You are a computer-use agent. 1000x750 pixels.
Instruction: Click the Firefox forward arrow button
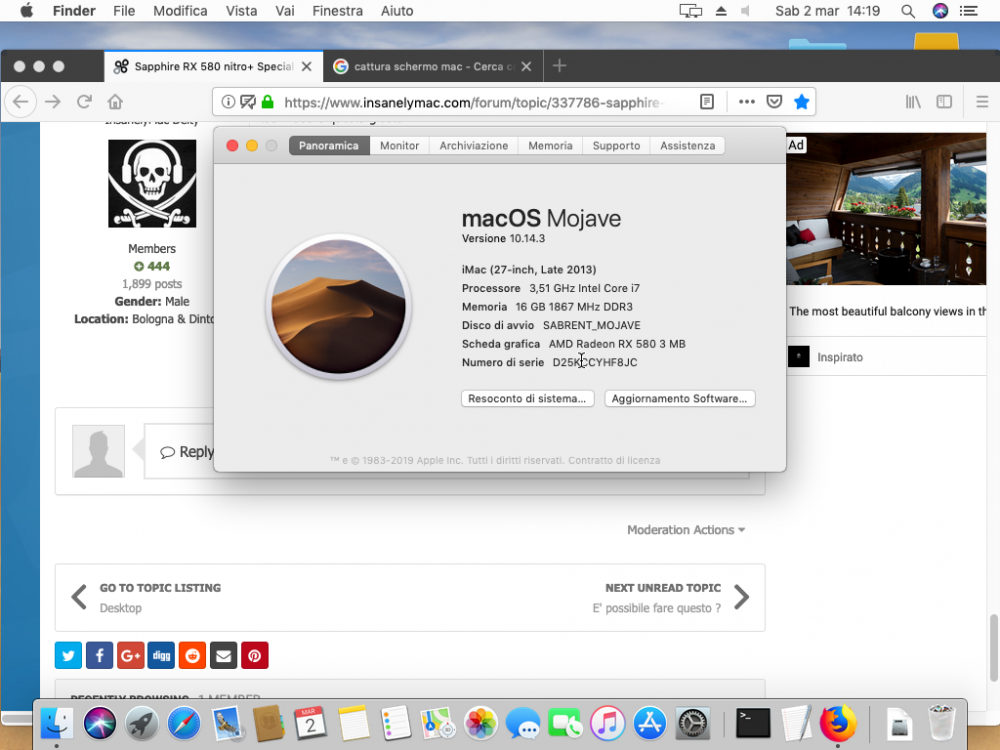(53, 102)
